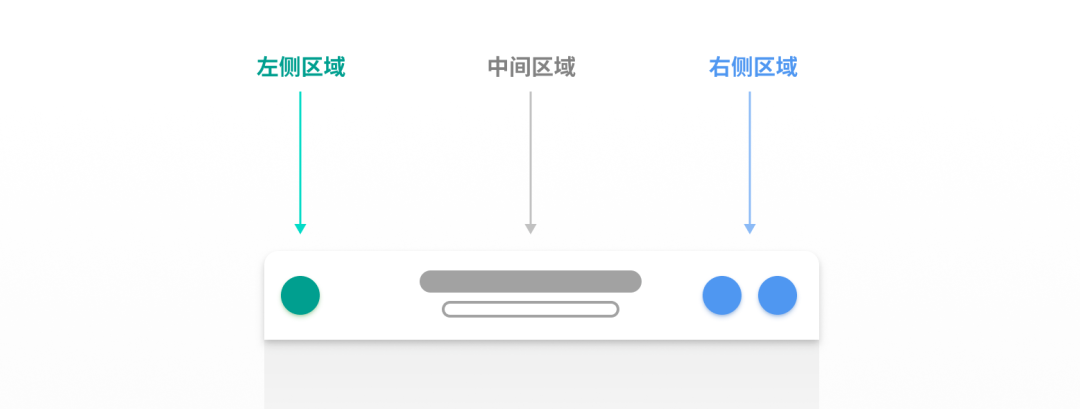Screen dimensions: 1080x409
Task: Click the character 域 in the blue label
Action: [787, 67]
